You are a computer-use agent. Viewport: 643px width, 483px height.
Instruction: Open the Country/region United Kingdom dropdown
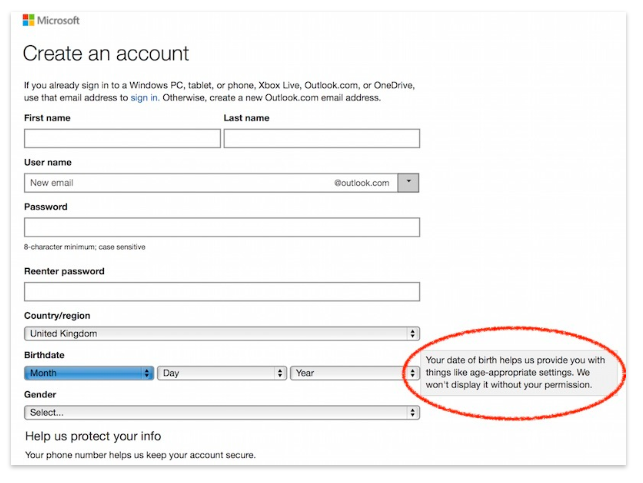(222, 333)
